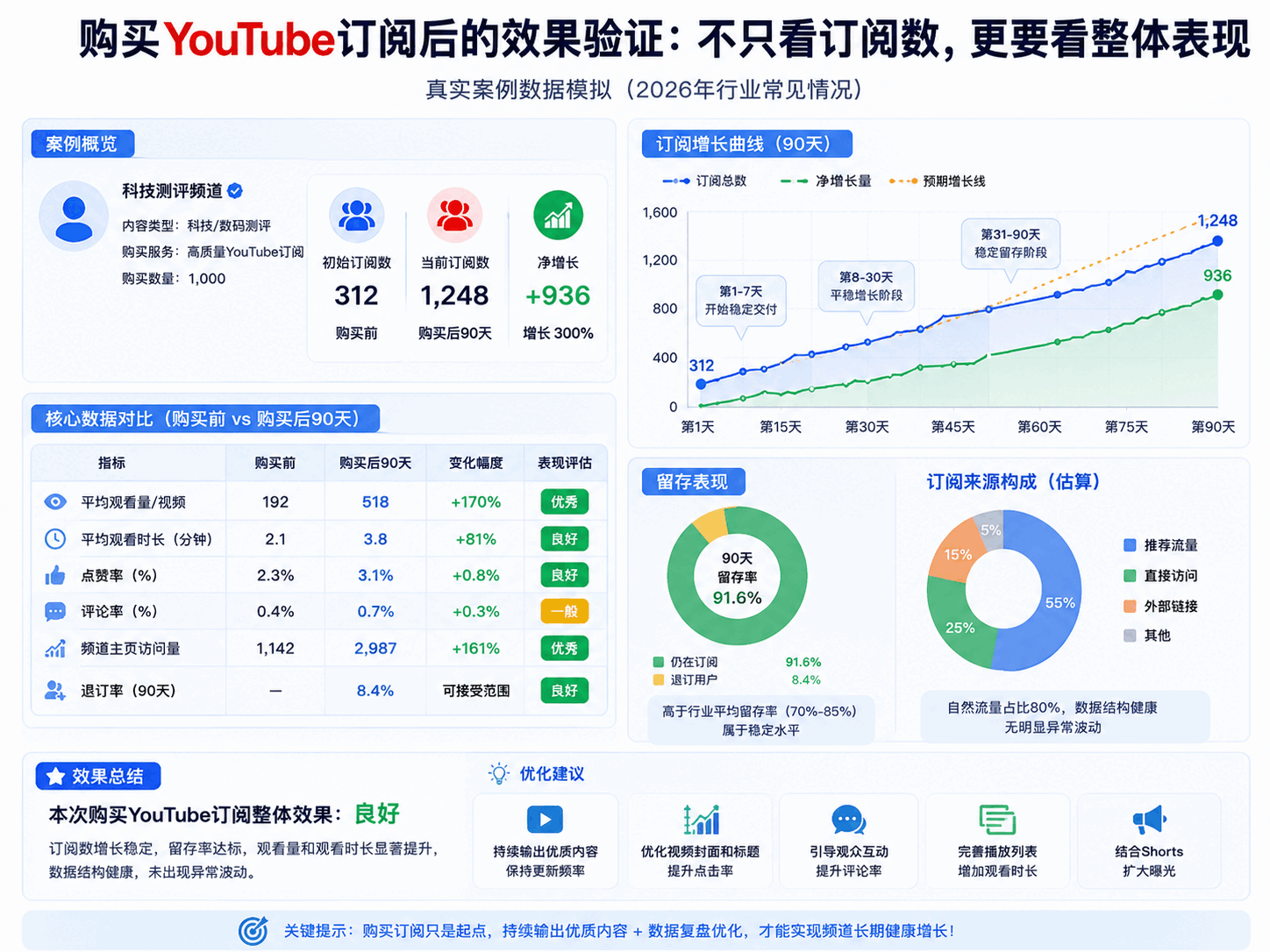
Task: Click the 1,248 end point on chart
Action: [1217, 241]
